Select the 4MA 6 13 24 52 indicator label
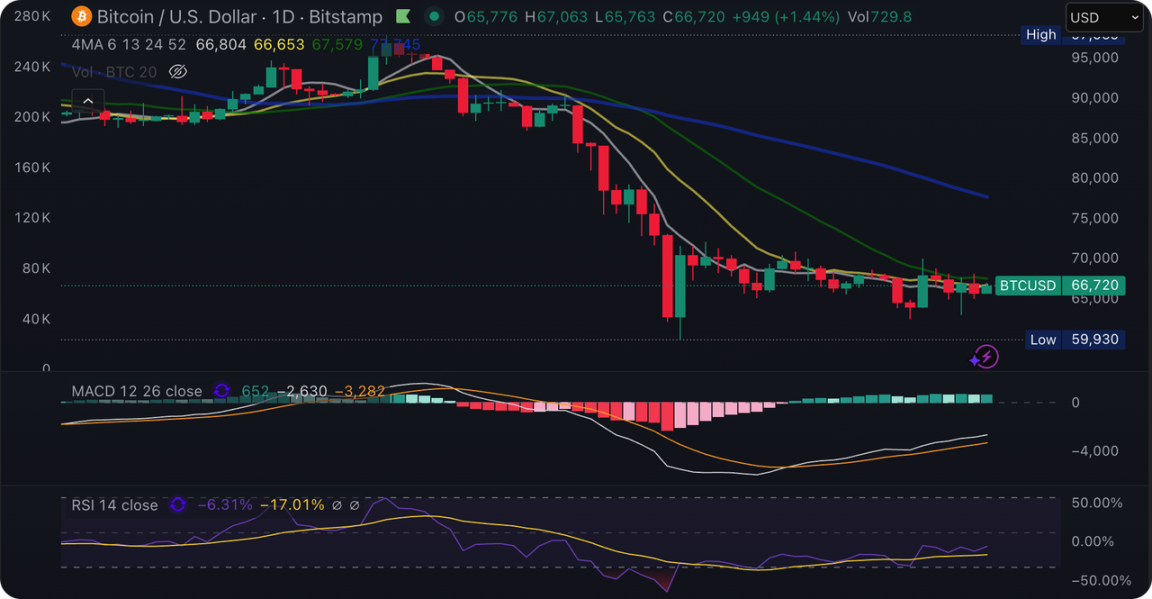This screenshot has width=1152, height=599. [x=130, y=45]
